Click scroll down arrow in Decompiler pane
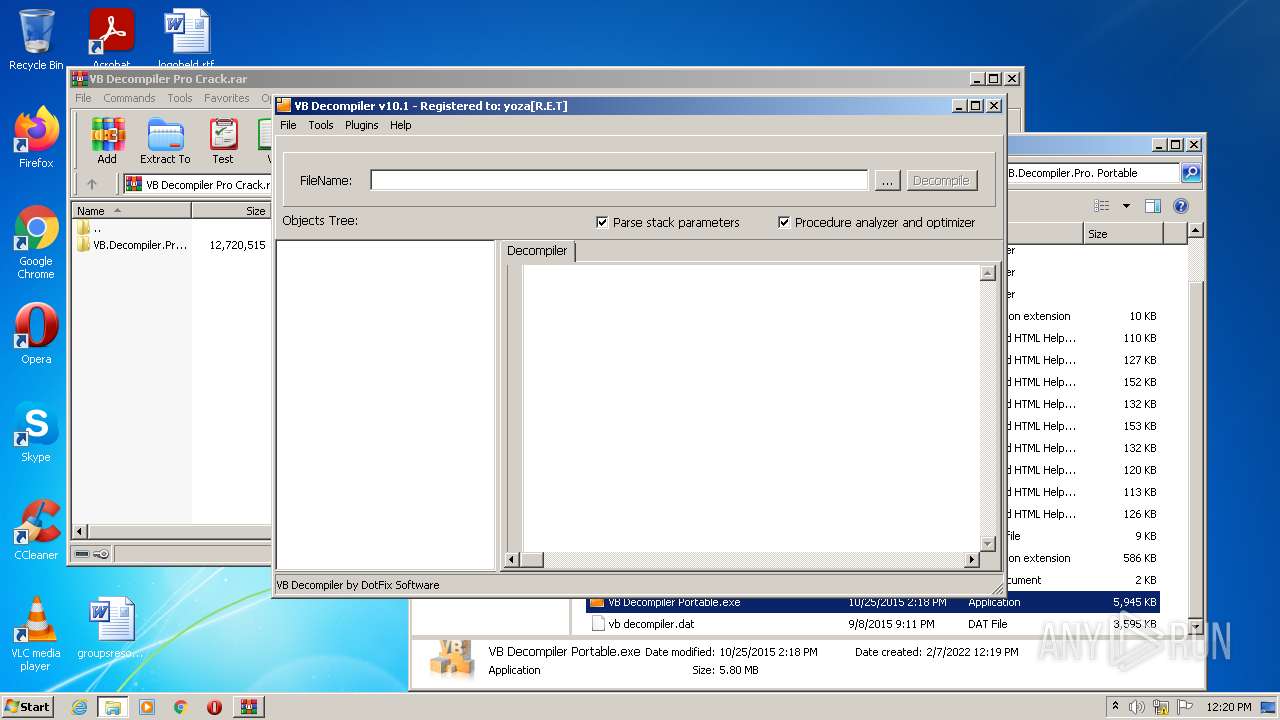1280x720 pixels. click(x=988, y=544)
